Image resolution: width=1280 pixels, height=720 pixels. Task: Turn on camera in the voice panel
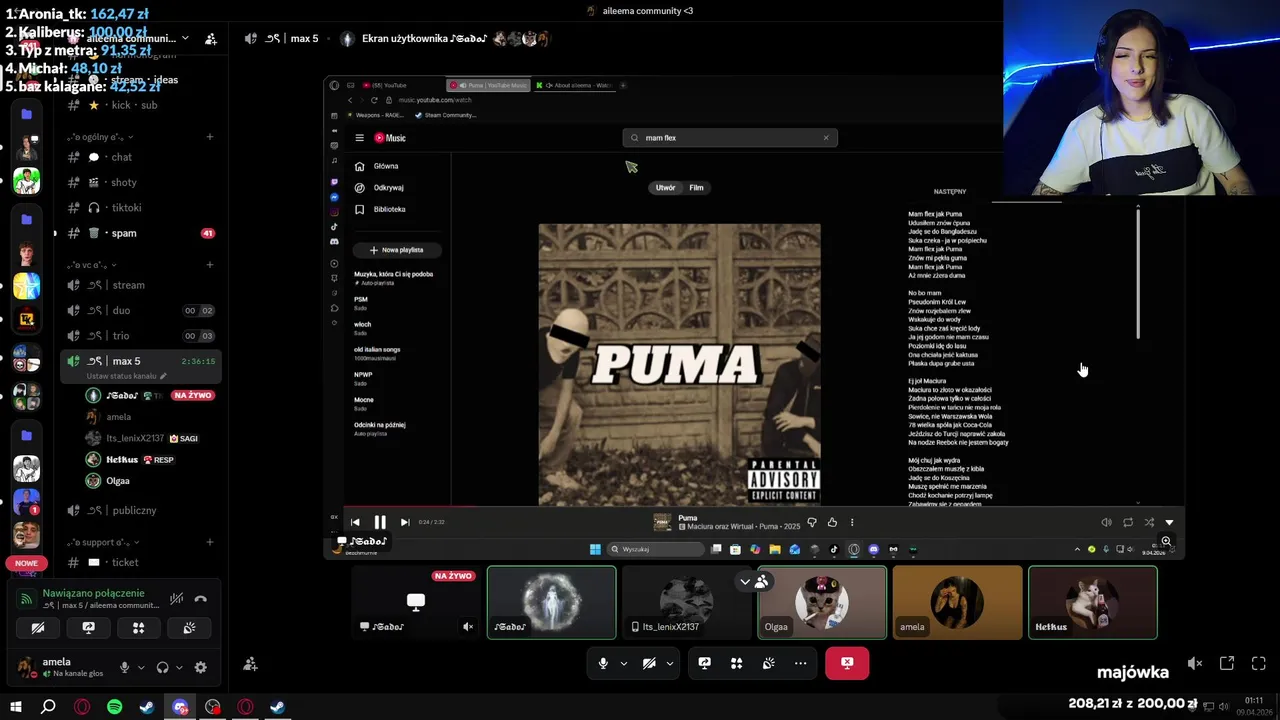coord(38,628)
